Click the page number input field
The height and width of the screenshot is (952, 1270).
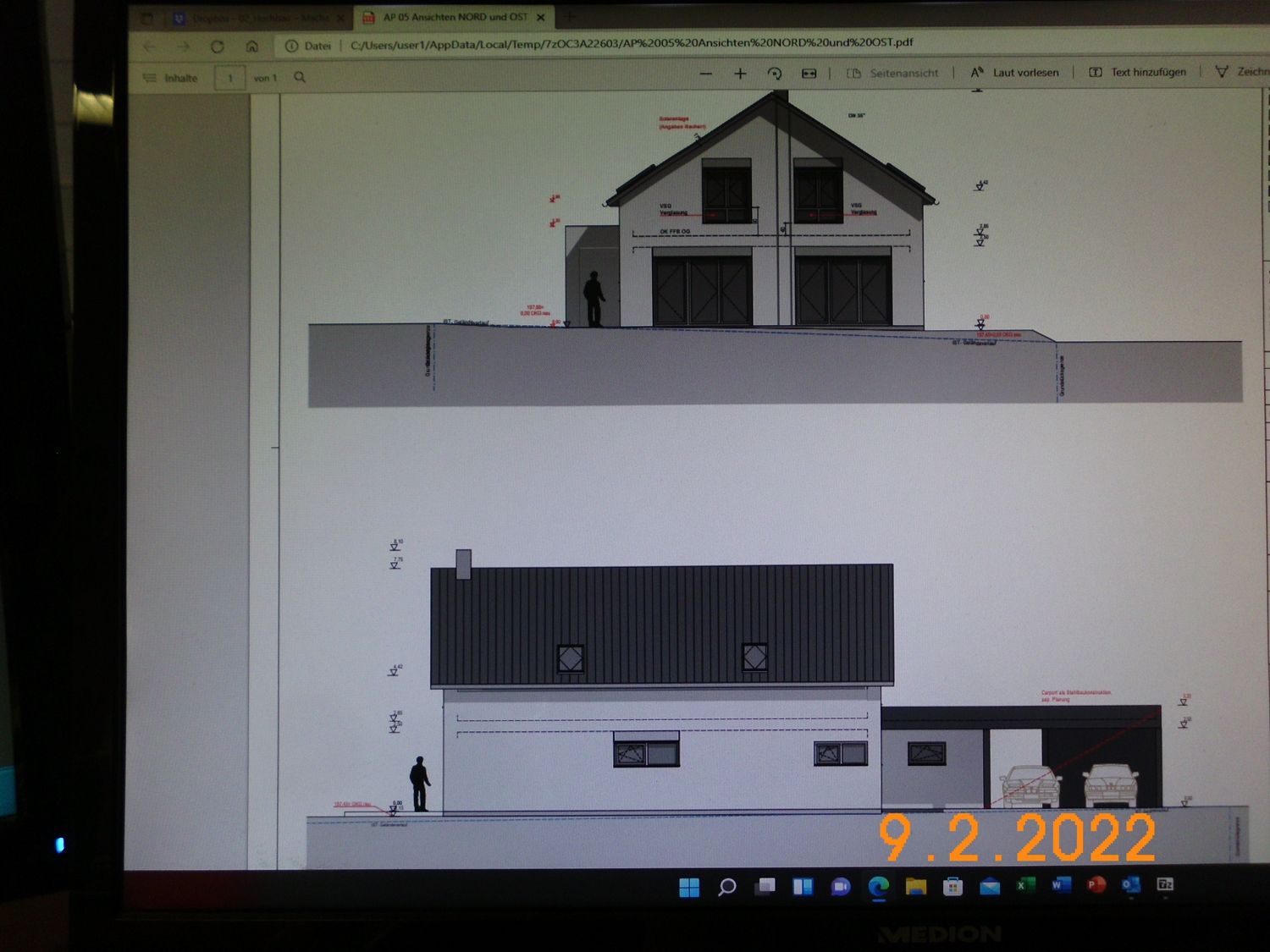tap(229, 78)
